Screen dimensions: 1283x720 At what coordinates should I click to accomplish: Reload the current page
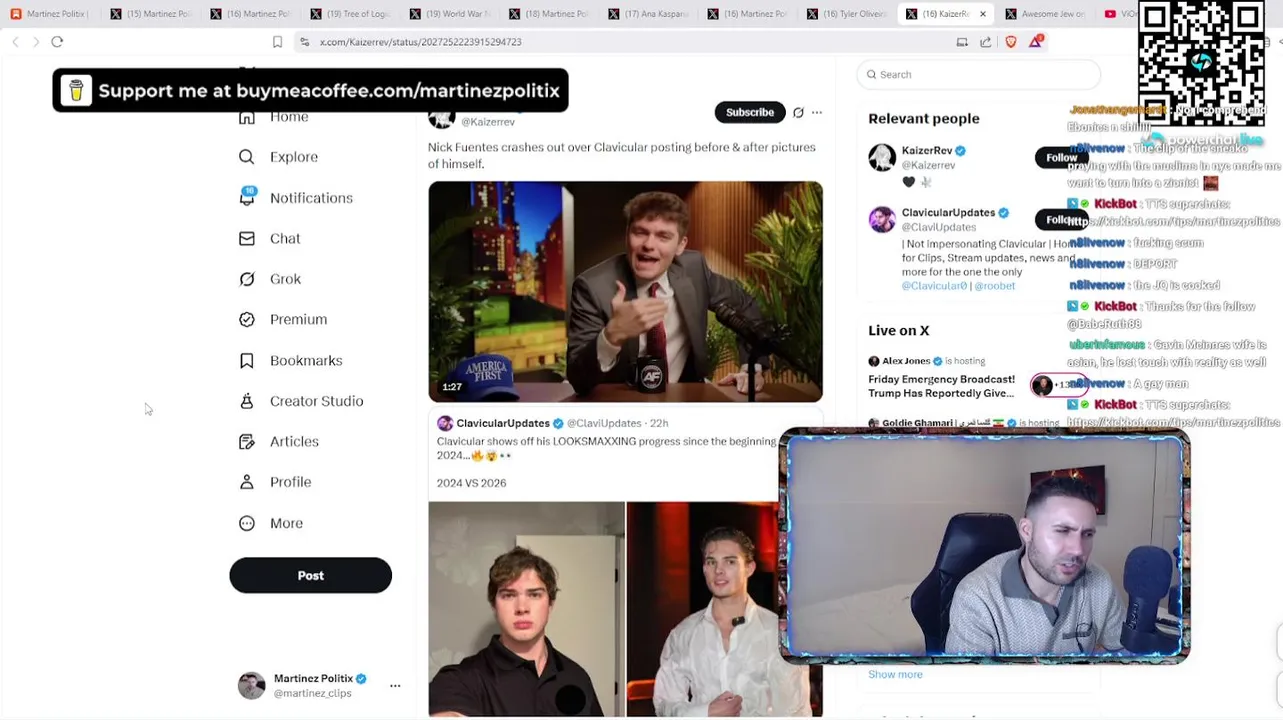57,42
